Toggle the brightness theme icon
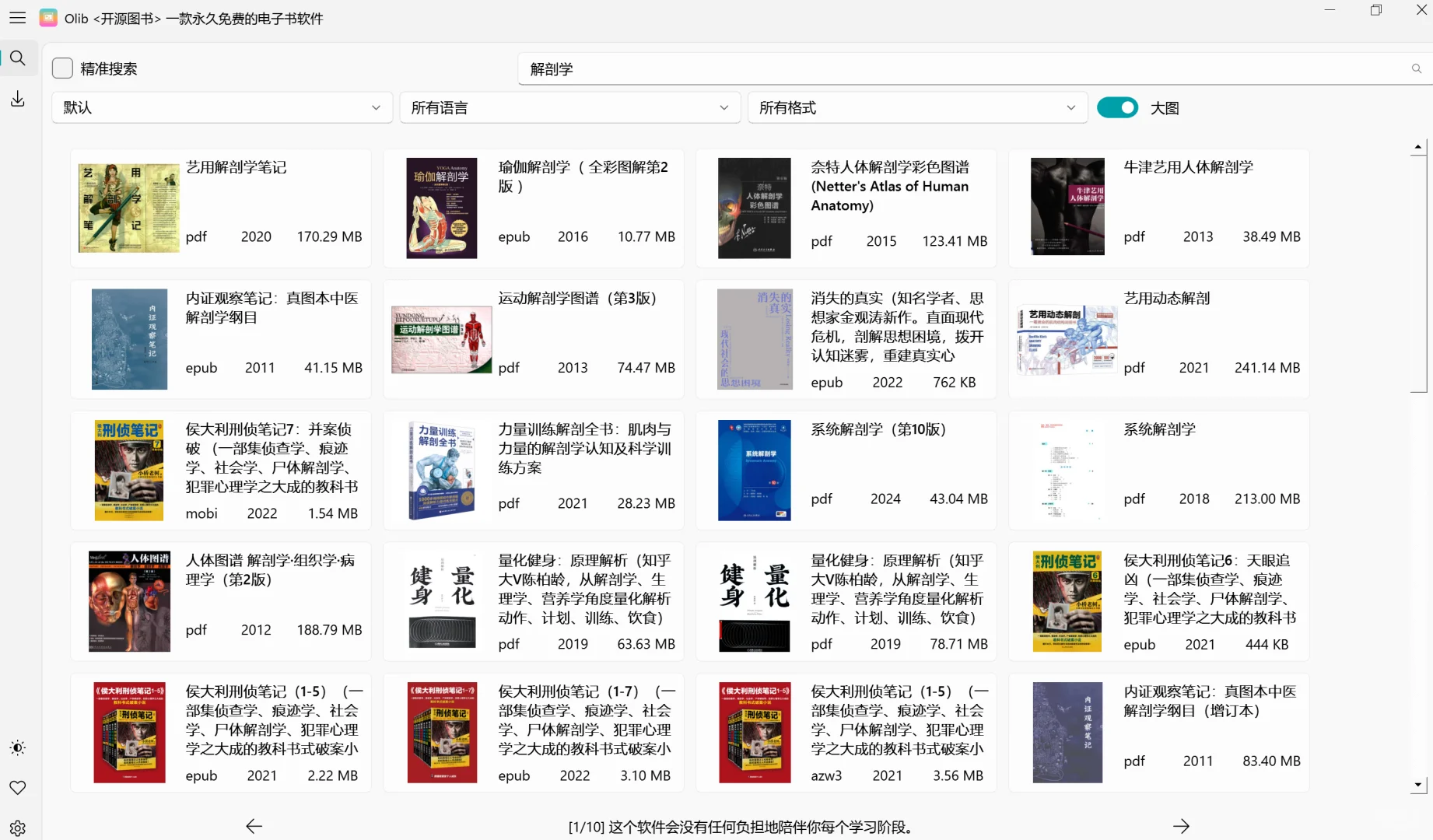Image resolution: width=1433 pixels, height=840 pixels. (x=17, y=748)
